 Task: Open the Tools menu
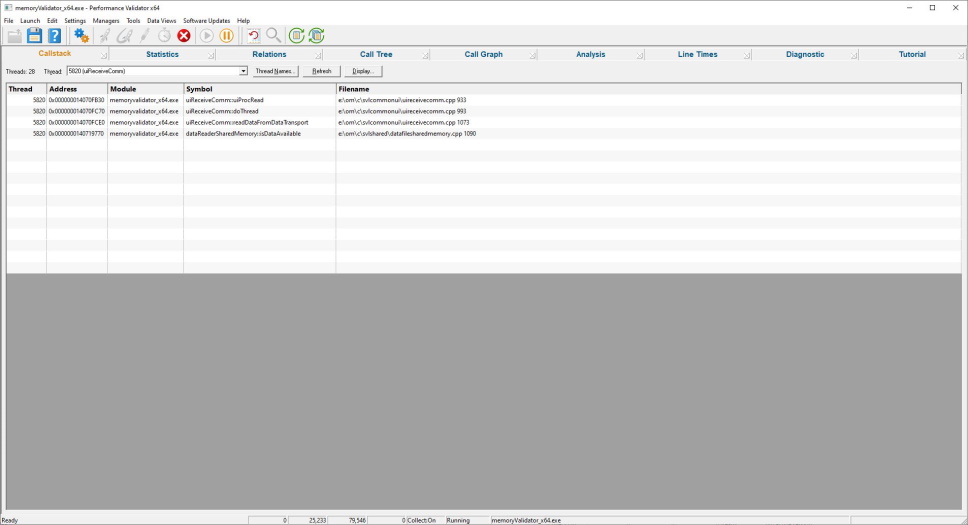click(133, 20)
